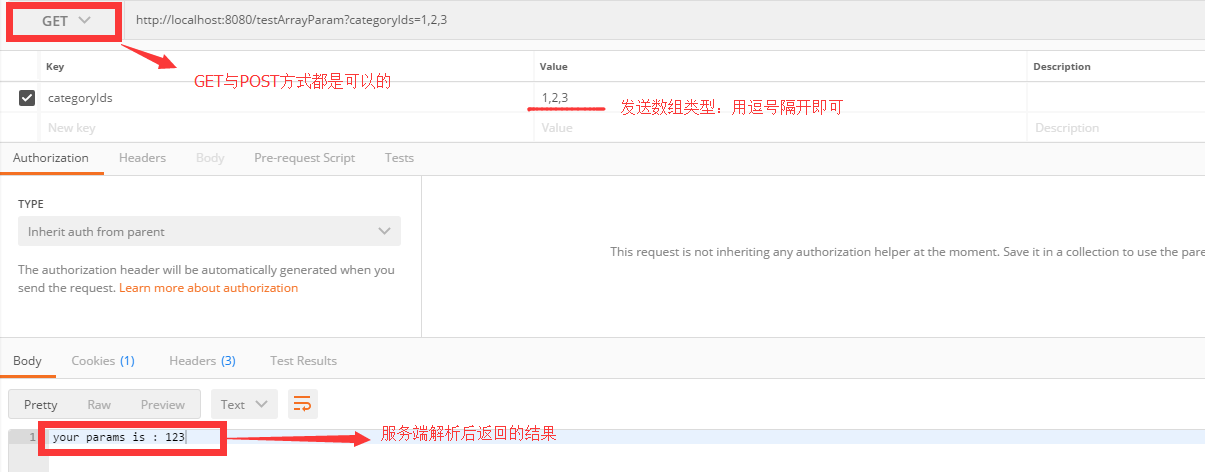1205x472 pixels.
Task: Click the Key column header
Action: (55, 67)
